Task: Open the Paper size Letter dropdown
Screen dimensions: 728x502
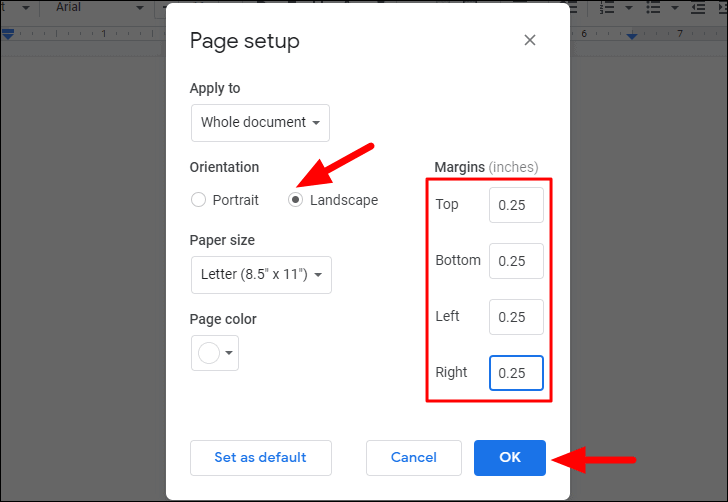Action: [x=261, y=274]
